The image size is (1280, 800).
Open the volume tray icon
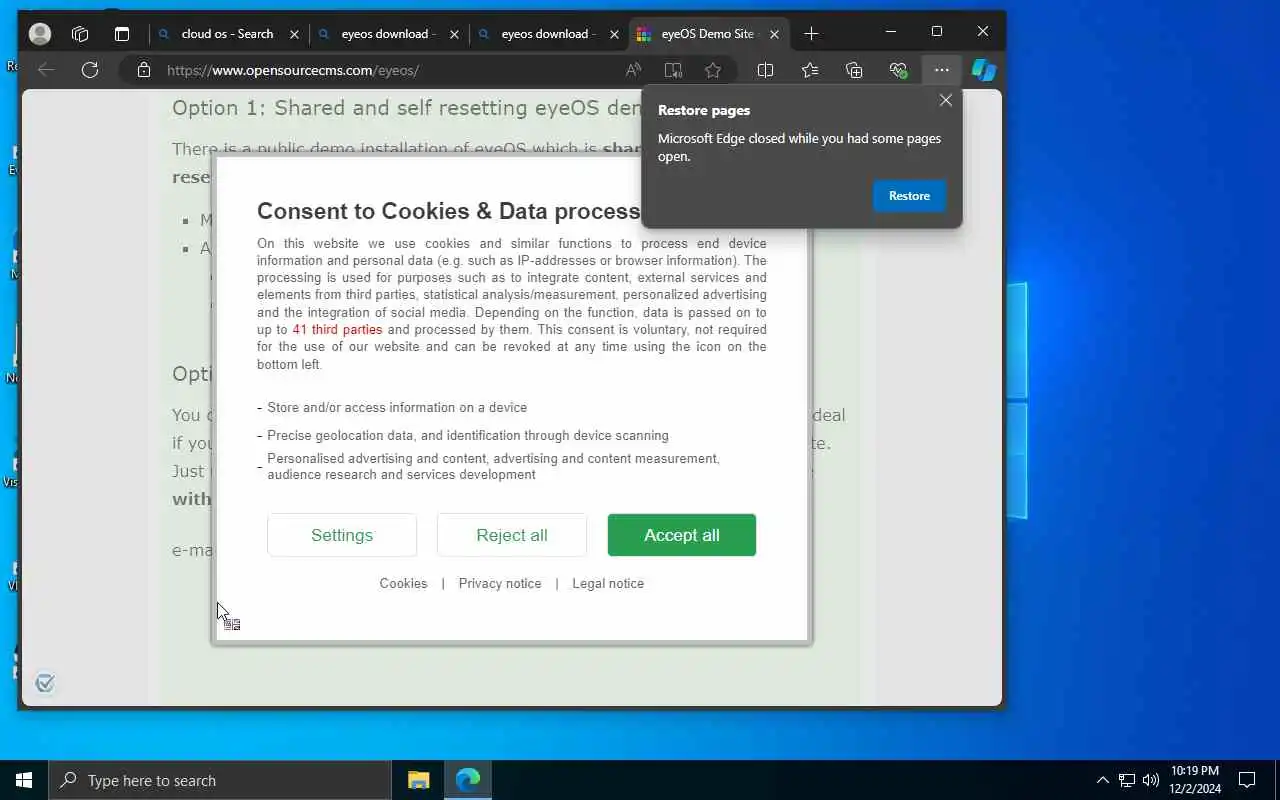coord(1150,780)
